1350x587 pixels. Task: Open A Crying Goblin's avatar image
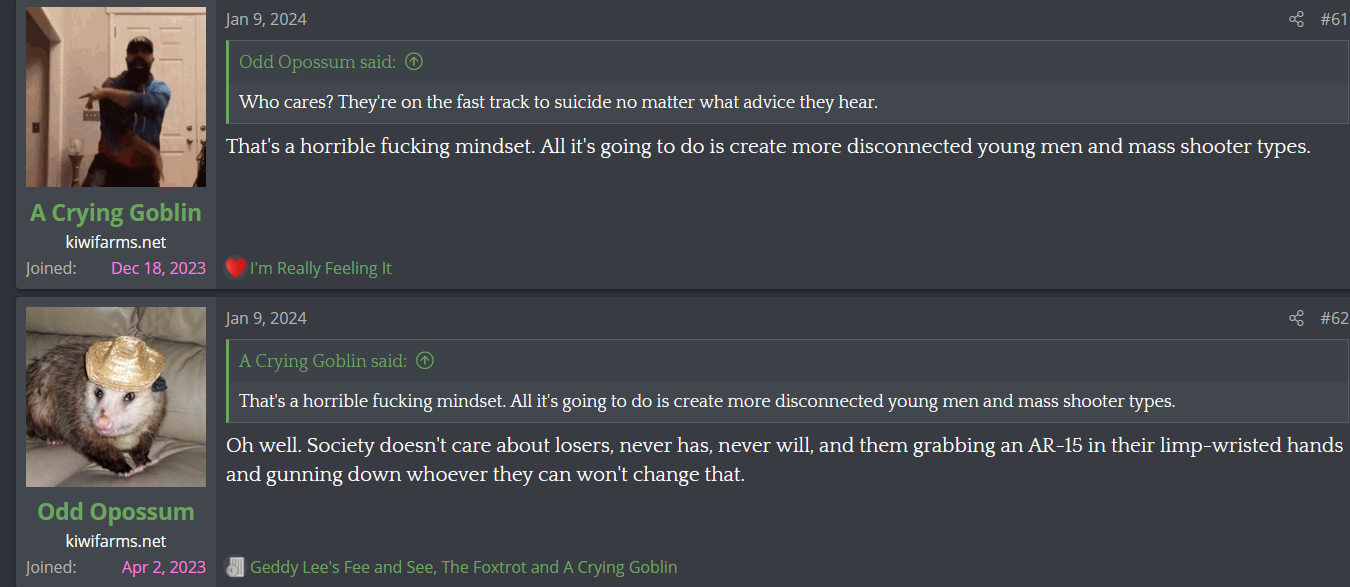tap(116, 97)
